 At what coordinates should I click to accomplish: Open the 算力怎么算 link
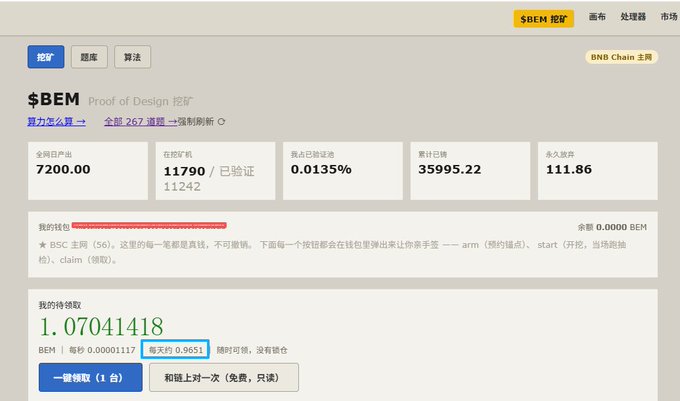56,122
